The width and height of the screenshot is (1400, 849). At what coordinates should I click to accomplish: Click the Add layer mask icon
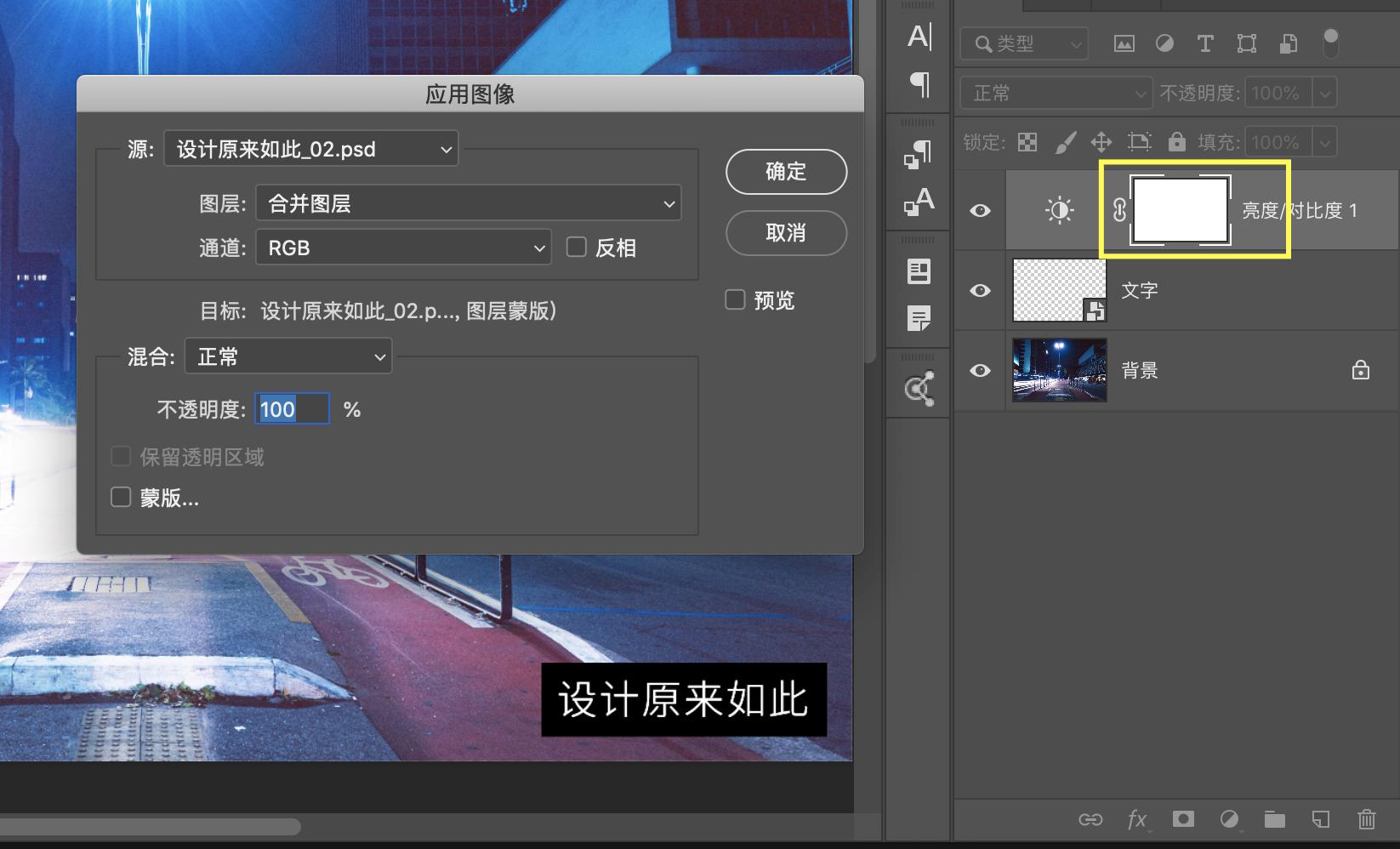[x=1184, y=820]
